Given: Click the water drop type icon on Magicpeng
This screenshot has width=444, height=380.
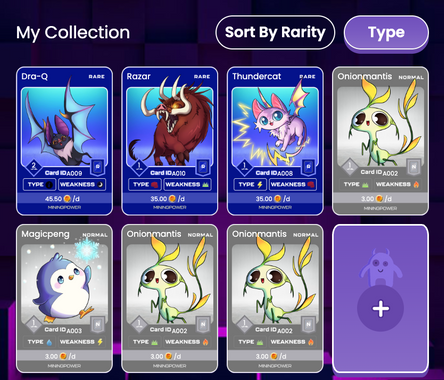Looking at the screenshot, I should 49,342.
